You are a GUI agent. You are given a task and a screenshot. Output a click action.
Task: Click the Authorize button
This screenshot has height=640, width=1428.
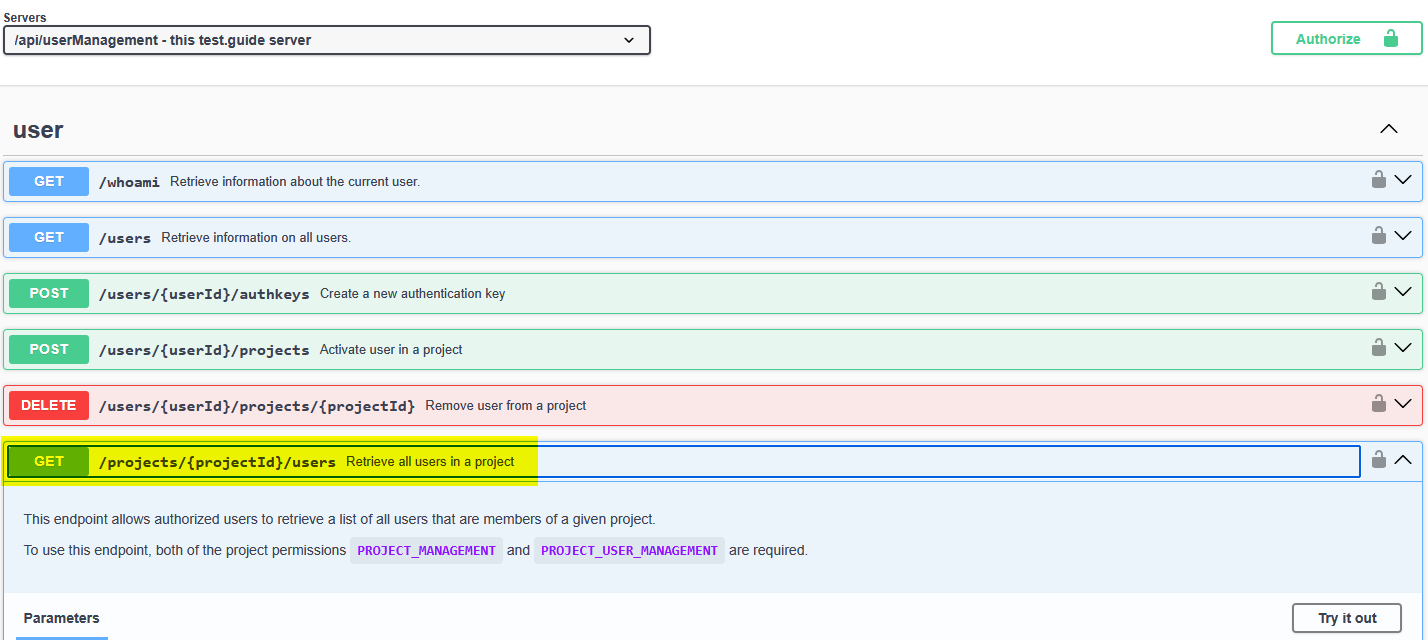(x=1346, y=39)
